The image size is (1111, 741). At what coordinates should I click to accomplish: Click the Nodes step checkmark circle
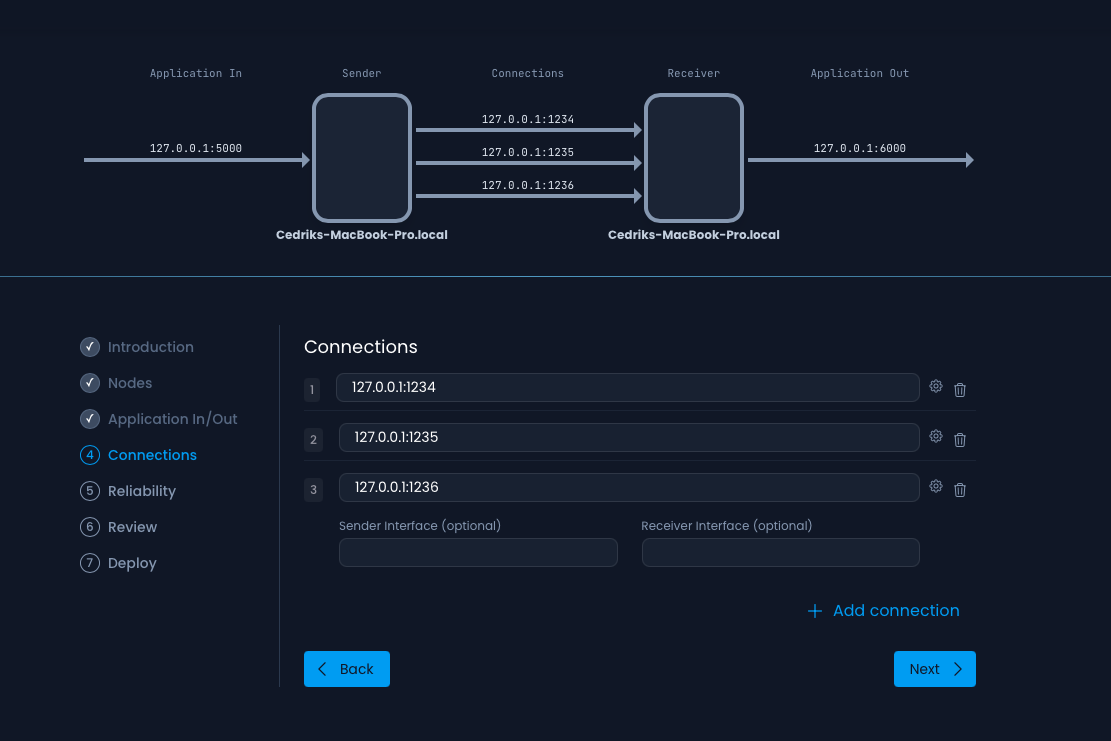pyautogui.click(x=90, y=383)
